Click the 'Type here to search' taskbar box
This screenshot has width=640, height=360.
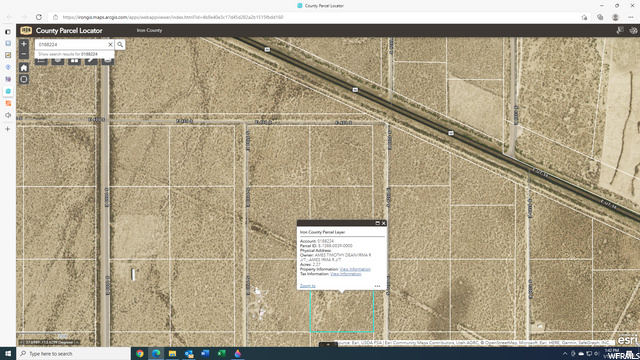coord(73,353)
